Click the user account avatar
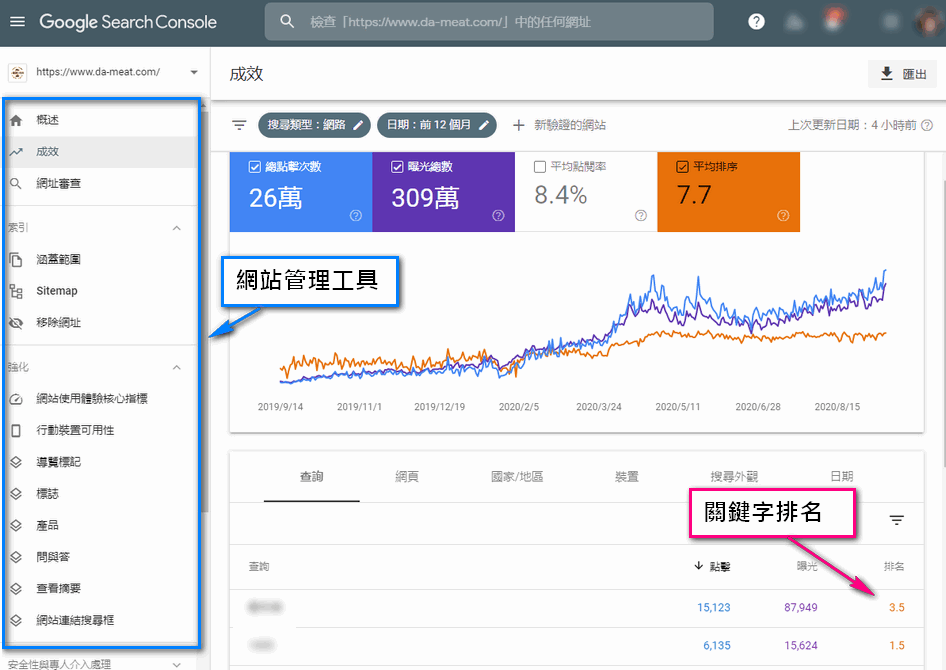This screenshot has height=670, width=946. pos(927,22)
